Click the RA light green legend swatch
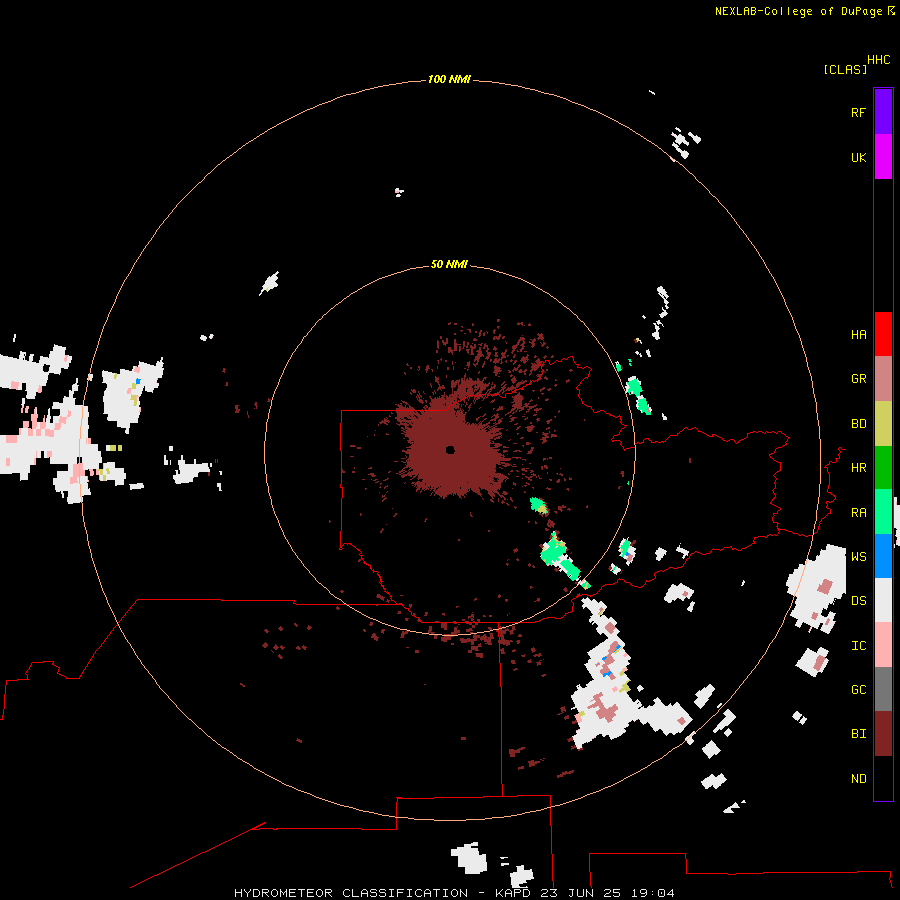Image resolution: width=900 pixels, height=900 pixels. [x=883, y=512]
